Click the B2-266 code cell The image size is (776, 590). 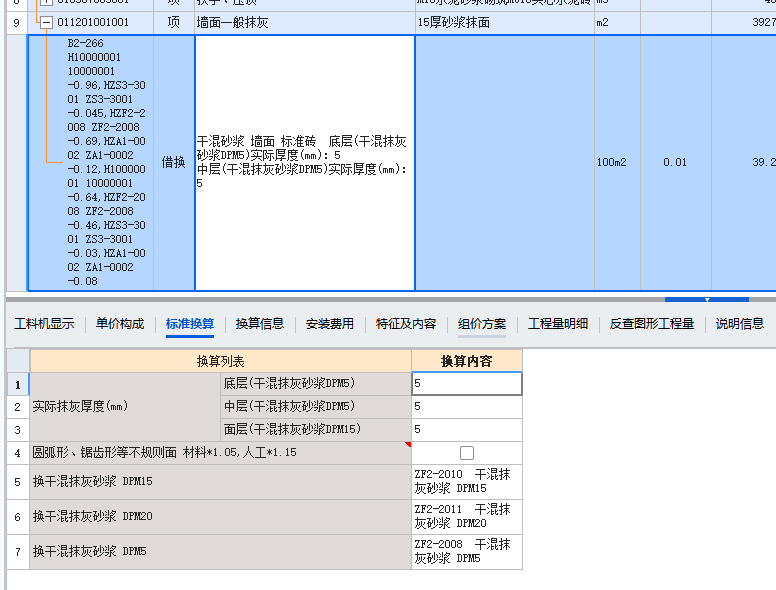point(91,162)
